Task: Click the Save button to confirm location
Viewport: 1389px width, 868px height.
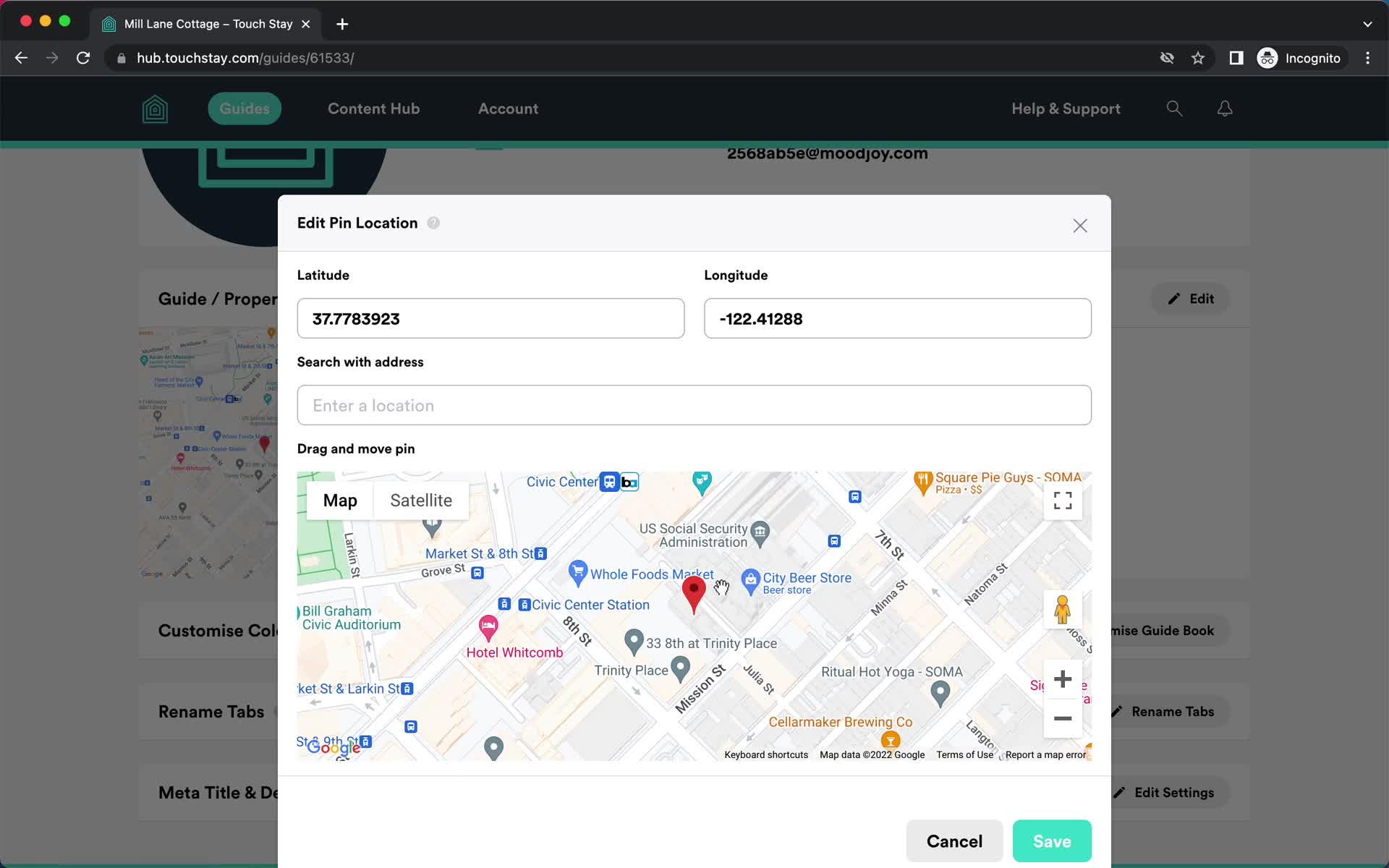Action: pyautogui.click(x=1051, y=841)
